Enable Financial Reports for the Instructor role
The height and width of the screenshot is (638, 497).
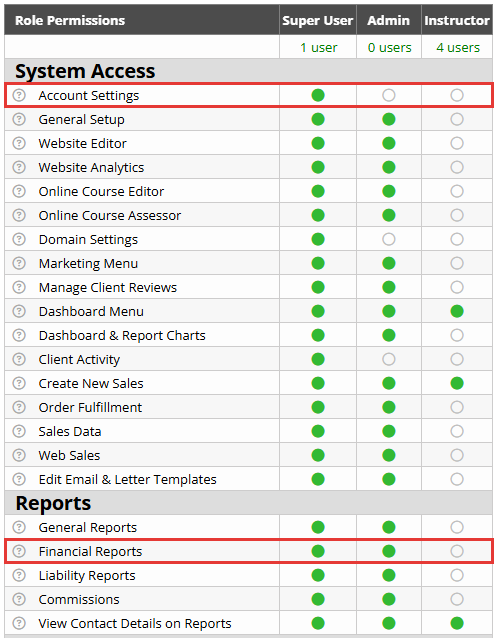pos(457,551)
